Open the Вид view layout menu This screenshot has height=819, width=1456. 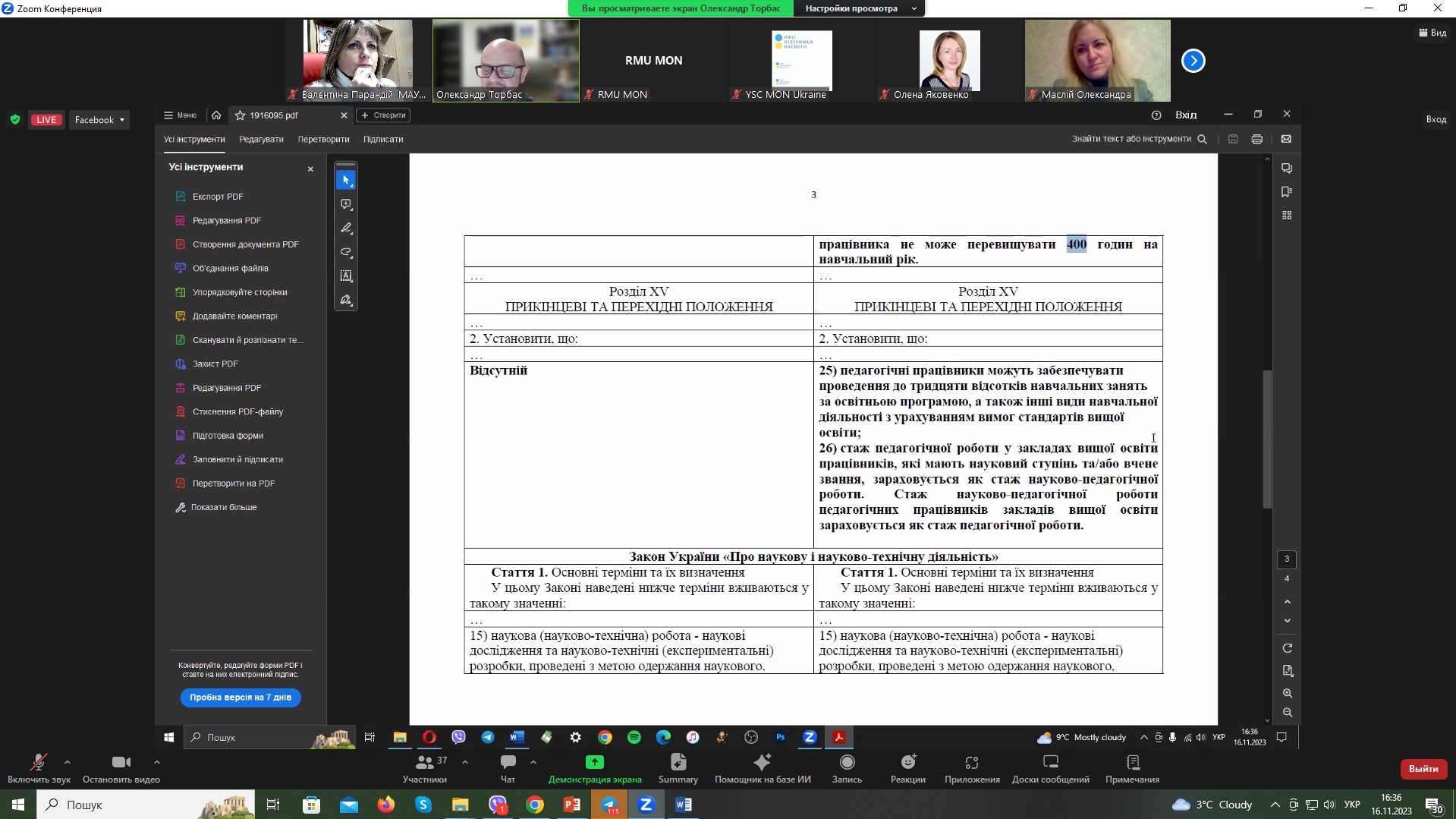coord(1432,33)
